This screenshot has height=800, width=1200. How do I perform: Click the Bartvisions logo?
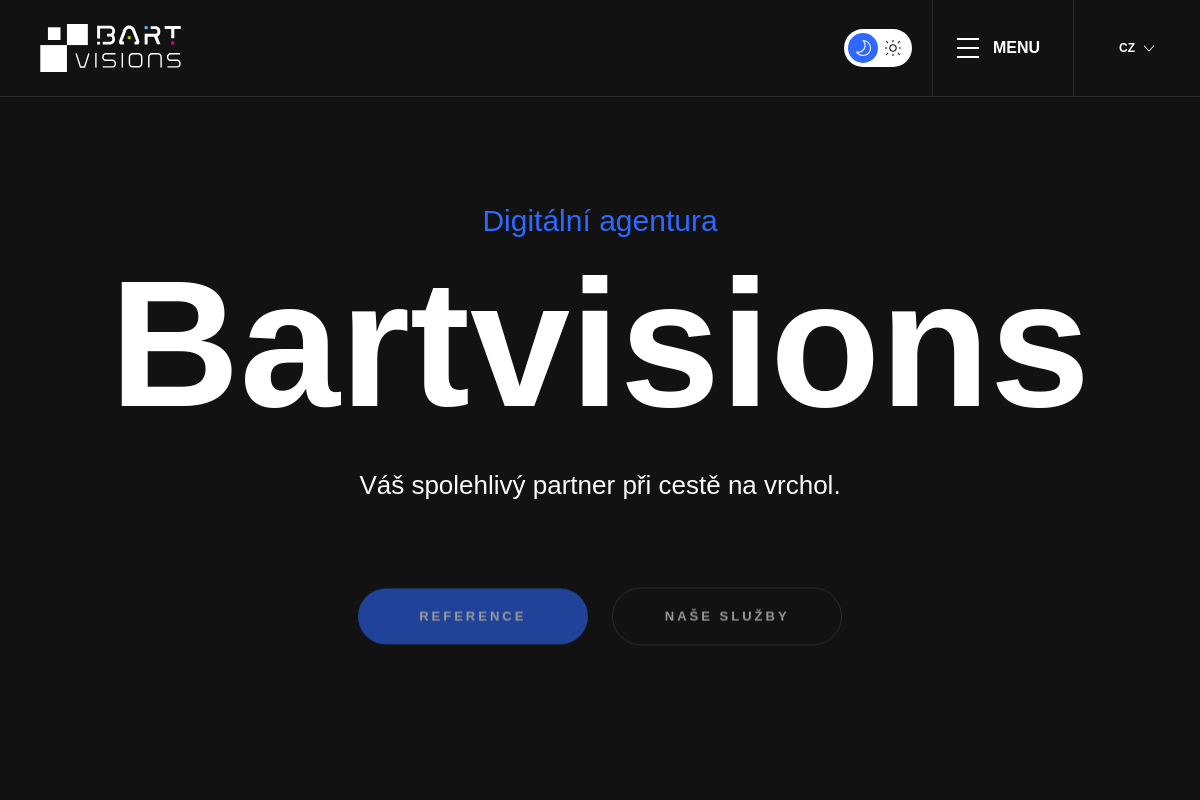pyautogui.click(x=110, y=47)
